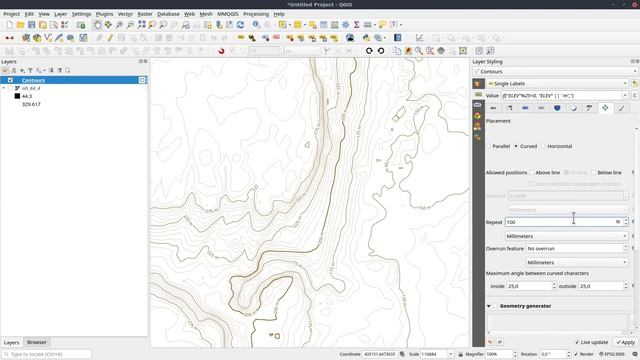Click the Zoom Full extent icon
Screen dimensions: 640x360
(141, 25)
